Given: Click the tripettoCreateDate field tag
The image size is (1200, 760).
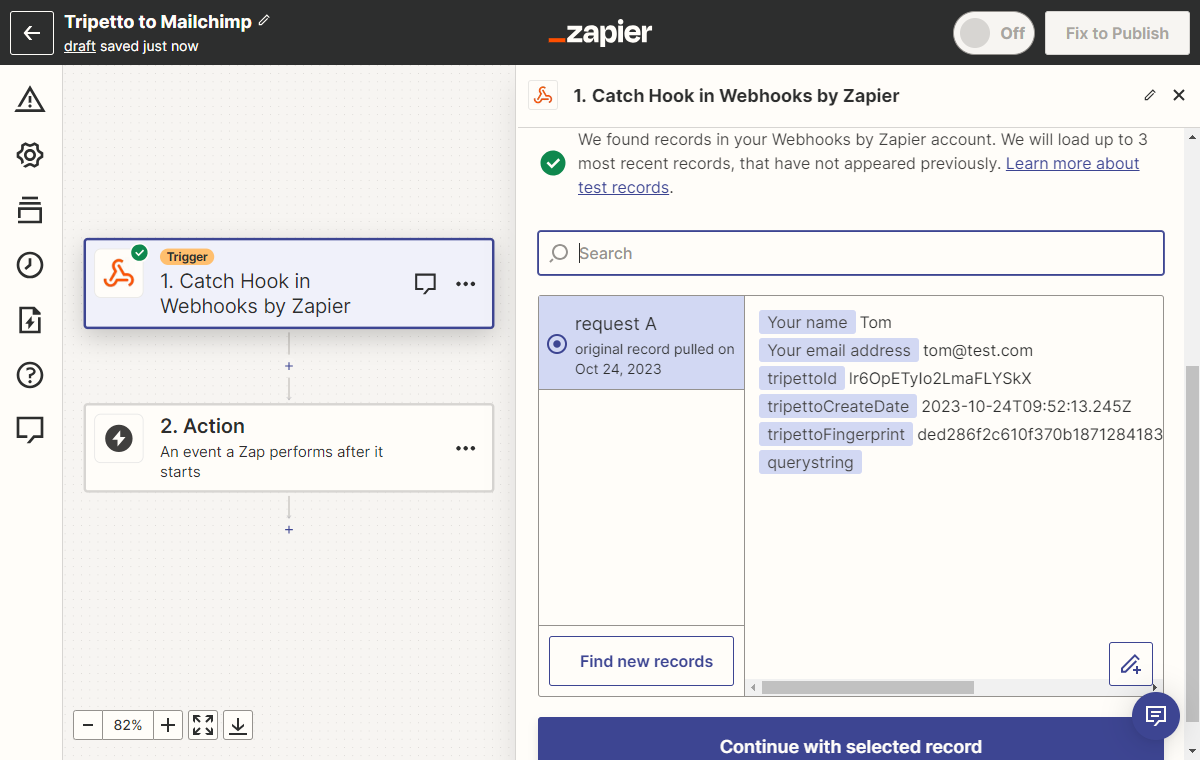Looking at the screenshot, I should [838, 406].
